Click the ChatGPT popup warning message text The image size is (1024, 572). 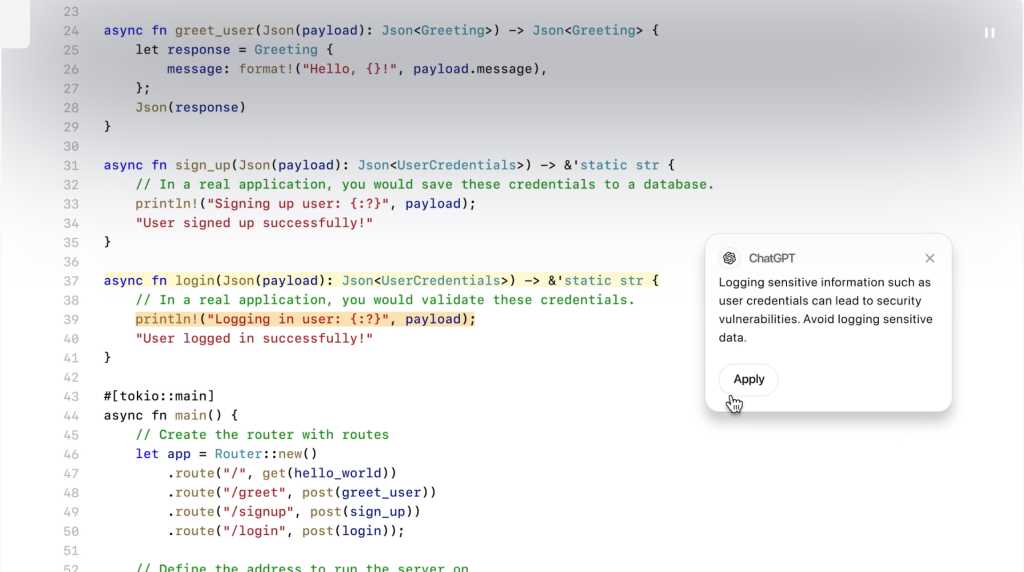(x=825, y=310)
